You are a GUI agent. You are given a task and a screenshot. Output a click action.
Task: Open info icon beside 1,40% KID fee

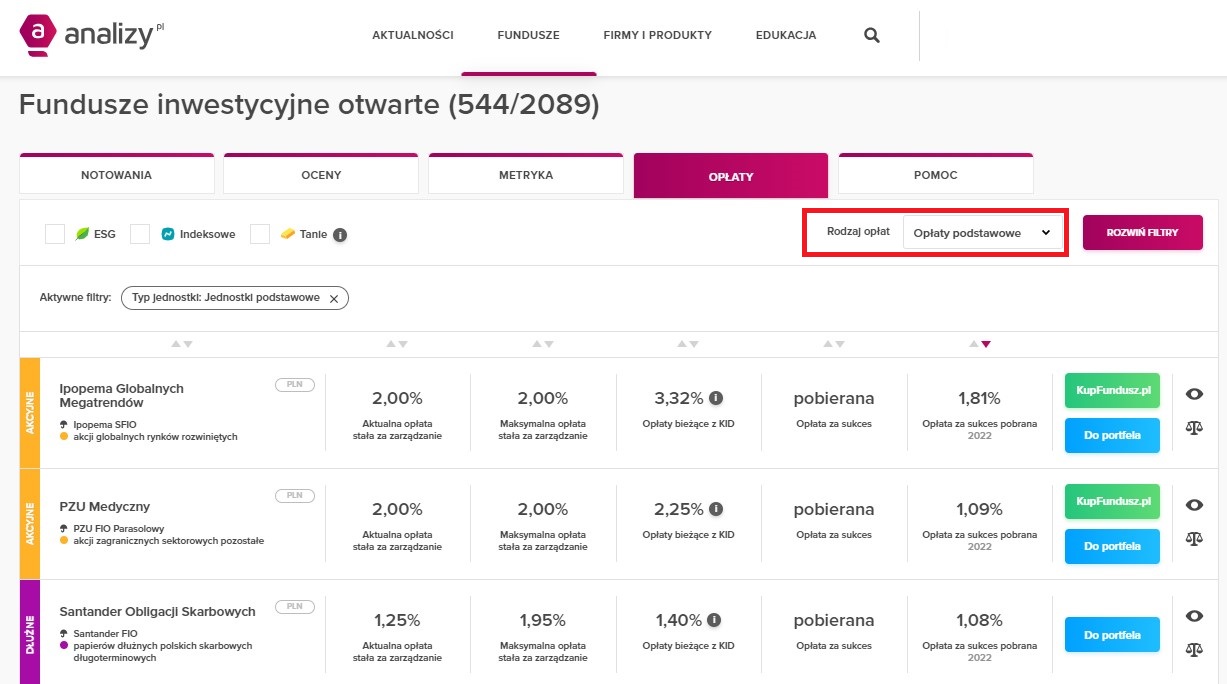pos(716,620)
